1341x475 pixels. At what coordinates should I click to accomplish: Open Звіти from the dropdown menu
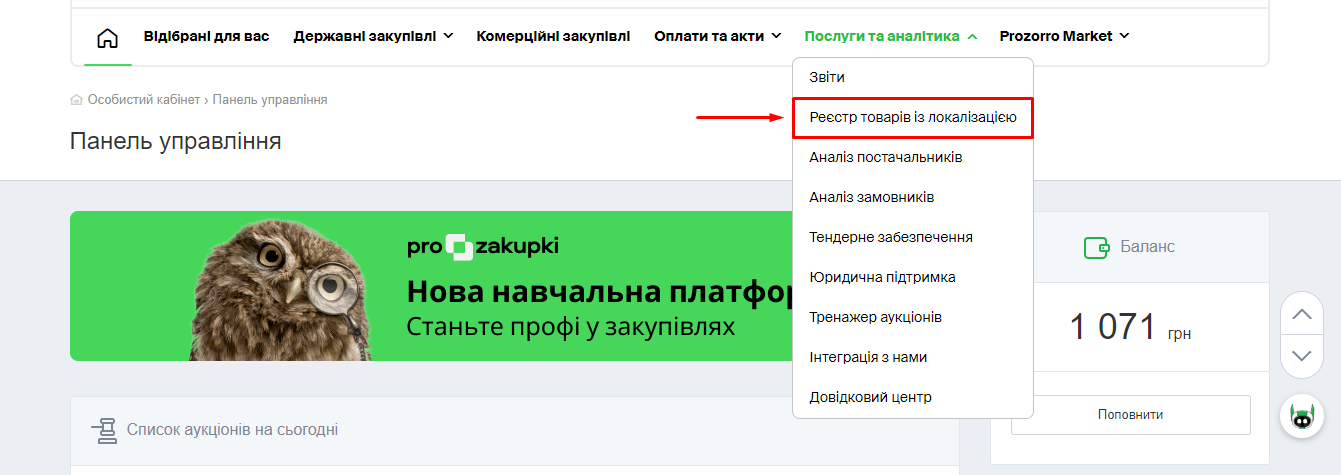click(827, 77)
